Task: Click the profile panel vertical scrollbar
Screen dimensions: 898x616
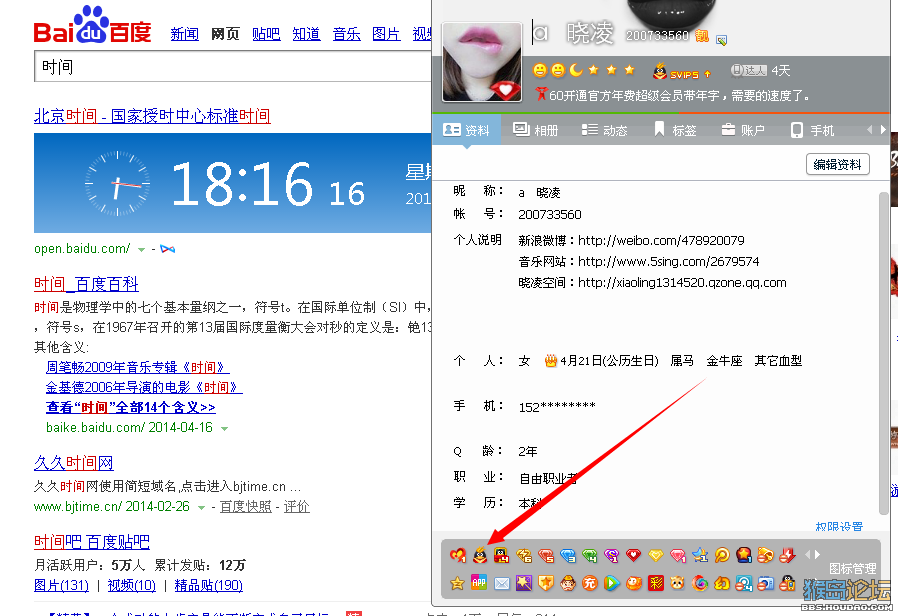Action: coord(884,353)
